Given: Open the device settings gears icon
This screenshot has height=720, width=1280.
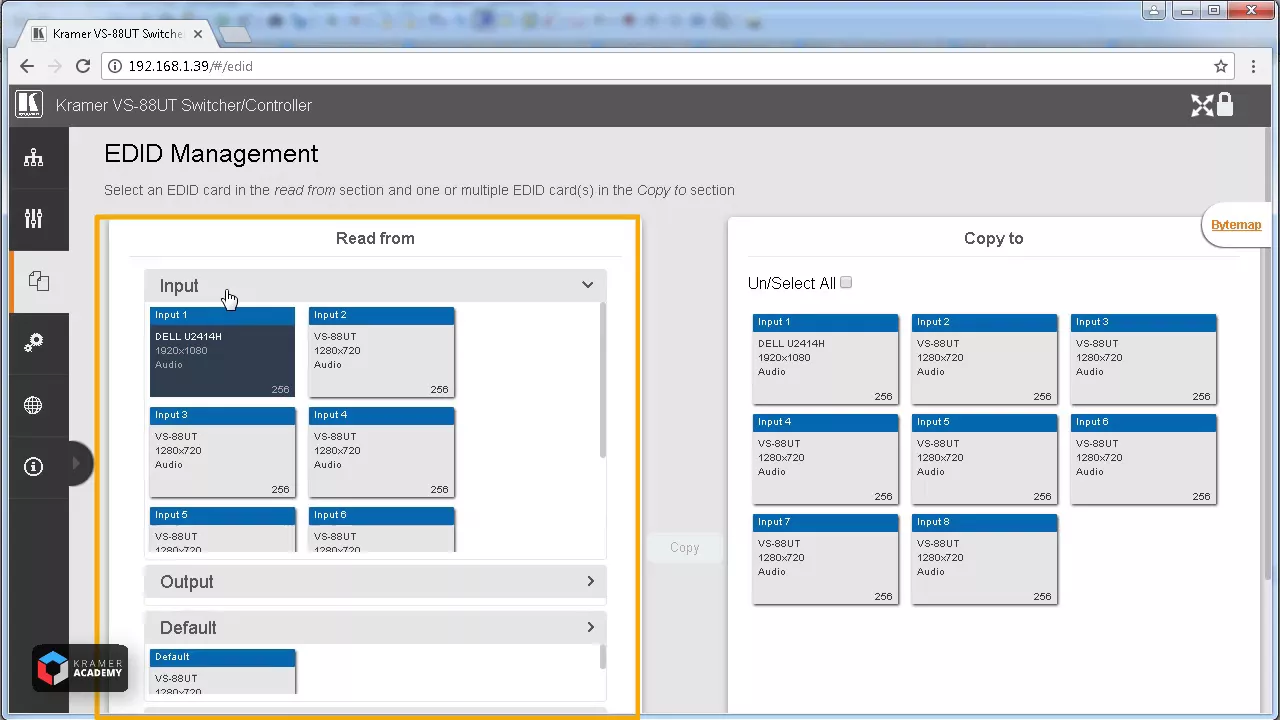Looking at the screenshot, I should tap(34, 343).
